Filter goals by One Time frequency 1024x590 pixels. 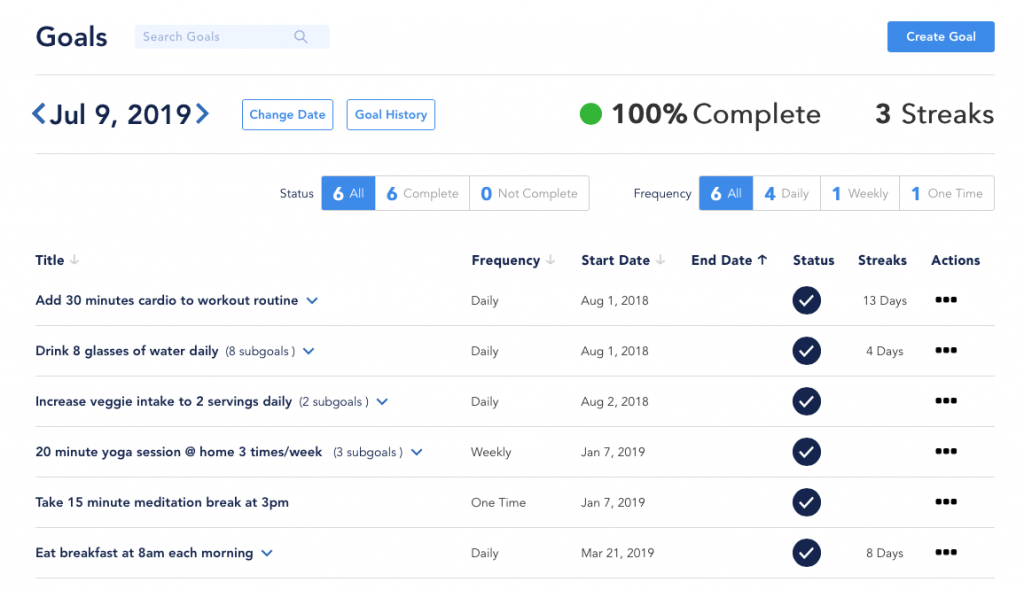click(x=947, y=193)
